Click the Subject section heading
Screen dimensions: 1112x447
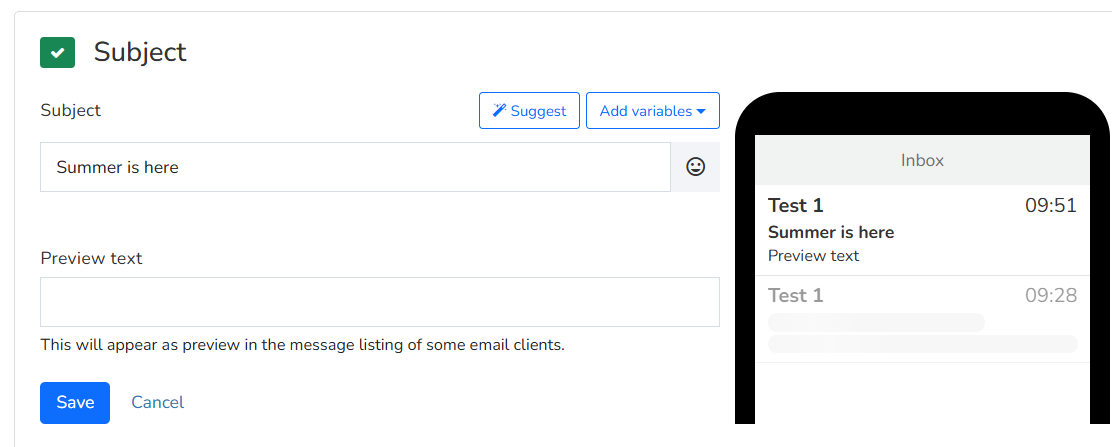click(x=140, y=52)
